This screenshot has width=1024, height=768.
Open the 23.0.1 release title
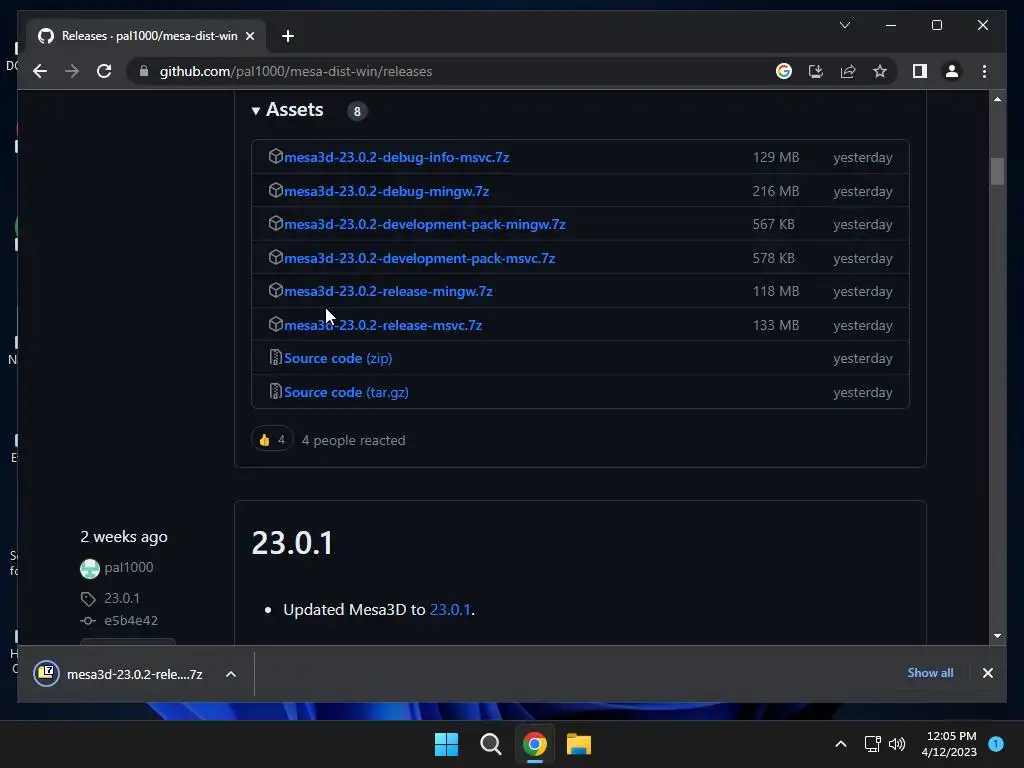click(292, 543)
